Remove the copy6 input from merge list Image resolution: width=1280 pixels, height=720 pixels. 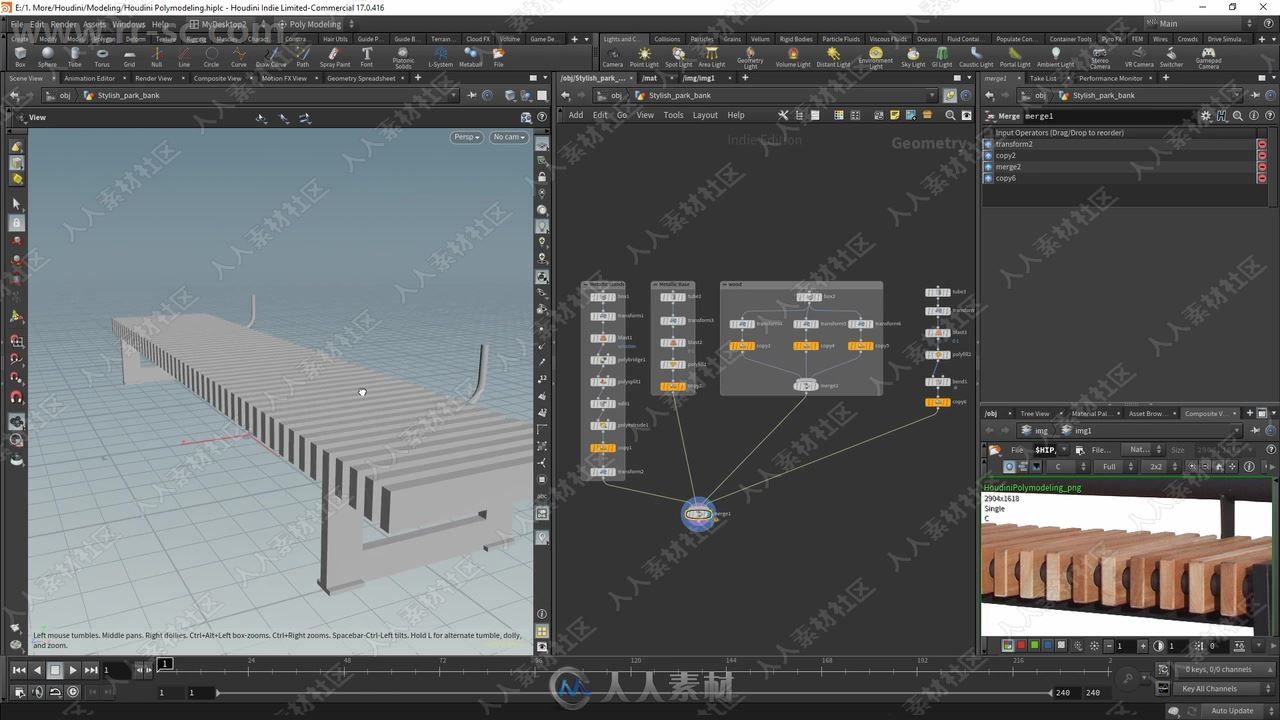coord(1261,178)
